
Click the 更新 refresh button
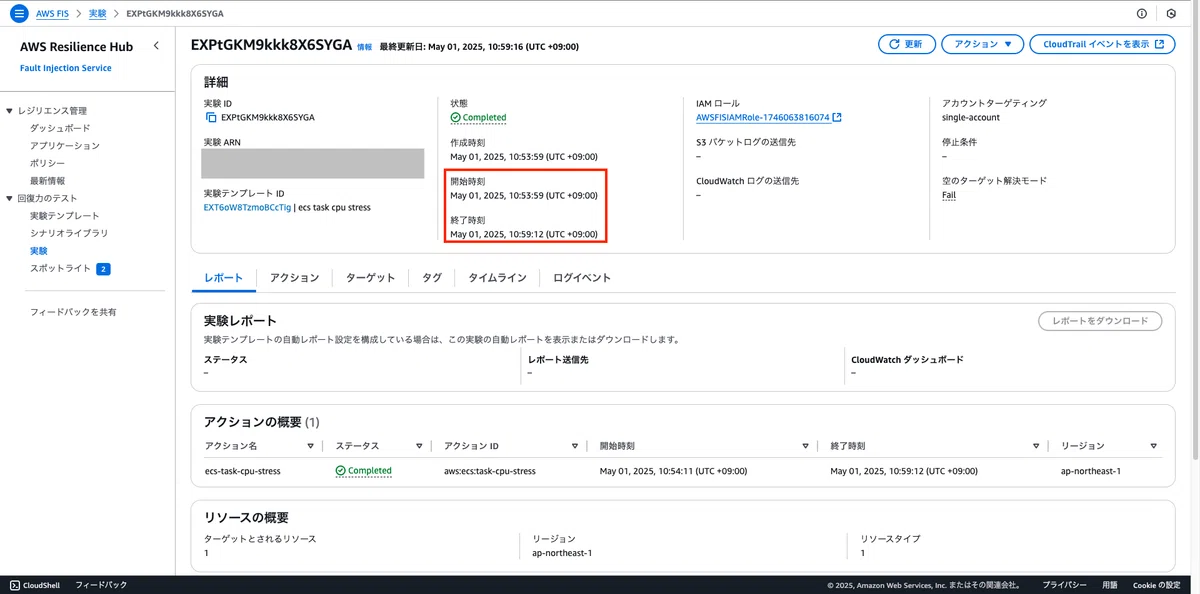click(x=906, y=44)
